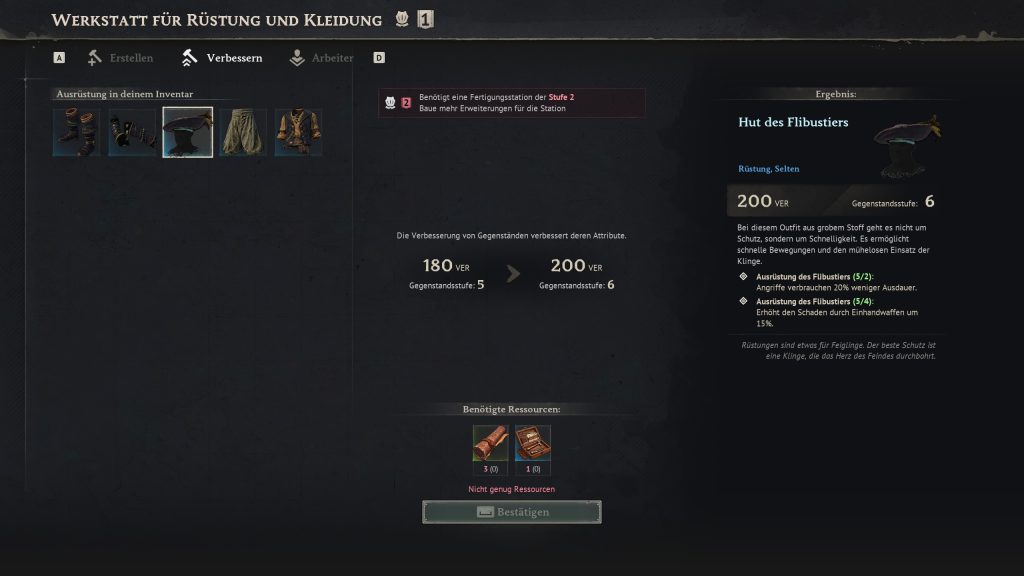Click the hat preview image in Ergebnis panel
Image resolution: width=1024 pixels, height=576 pixels.
(x=908, y=146)
